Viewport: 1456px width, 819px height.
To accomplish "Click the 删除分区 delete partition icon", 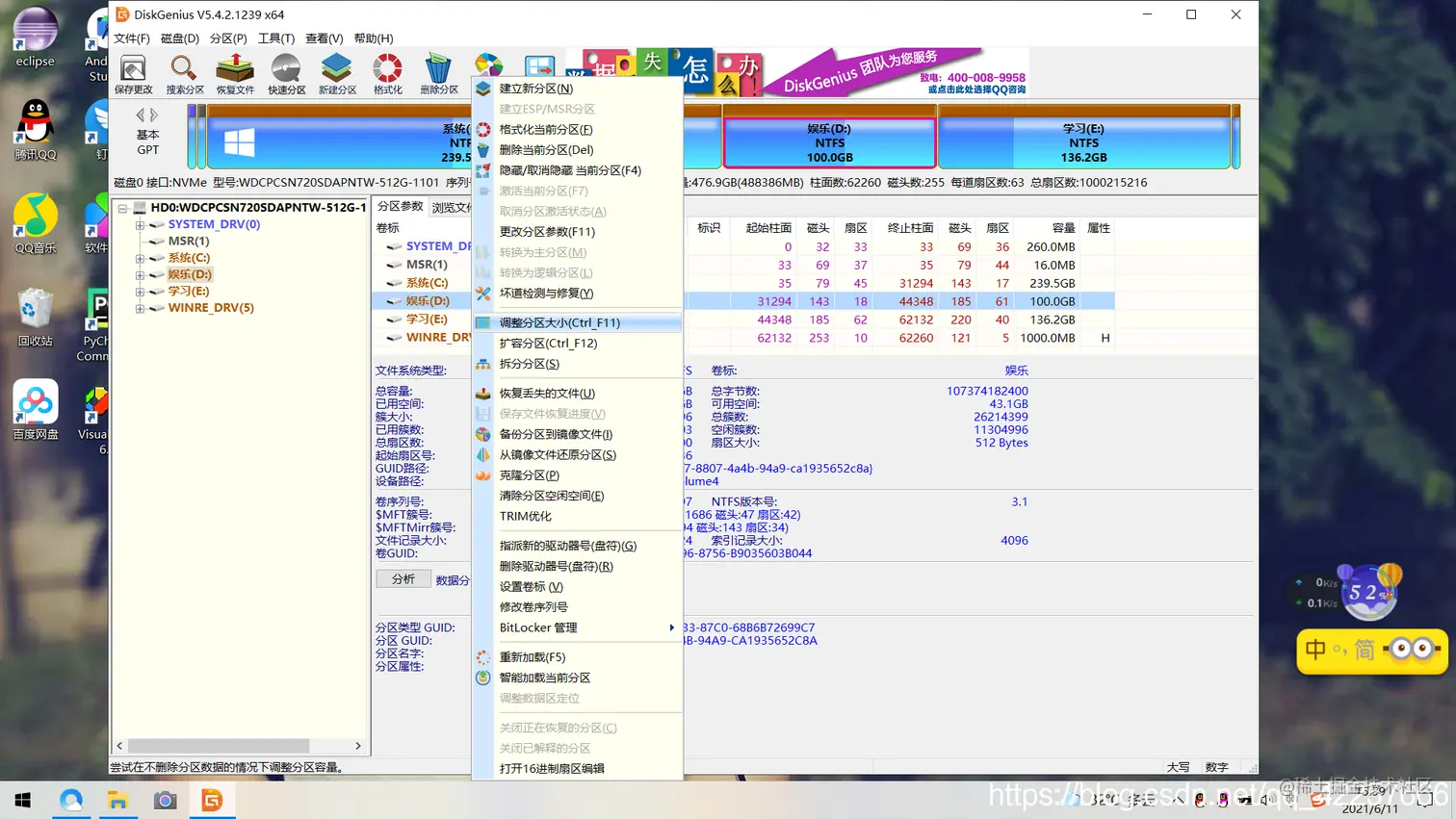I will [x=439, y=71].
